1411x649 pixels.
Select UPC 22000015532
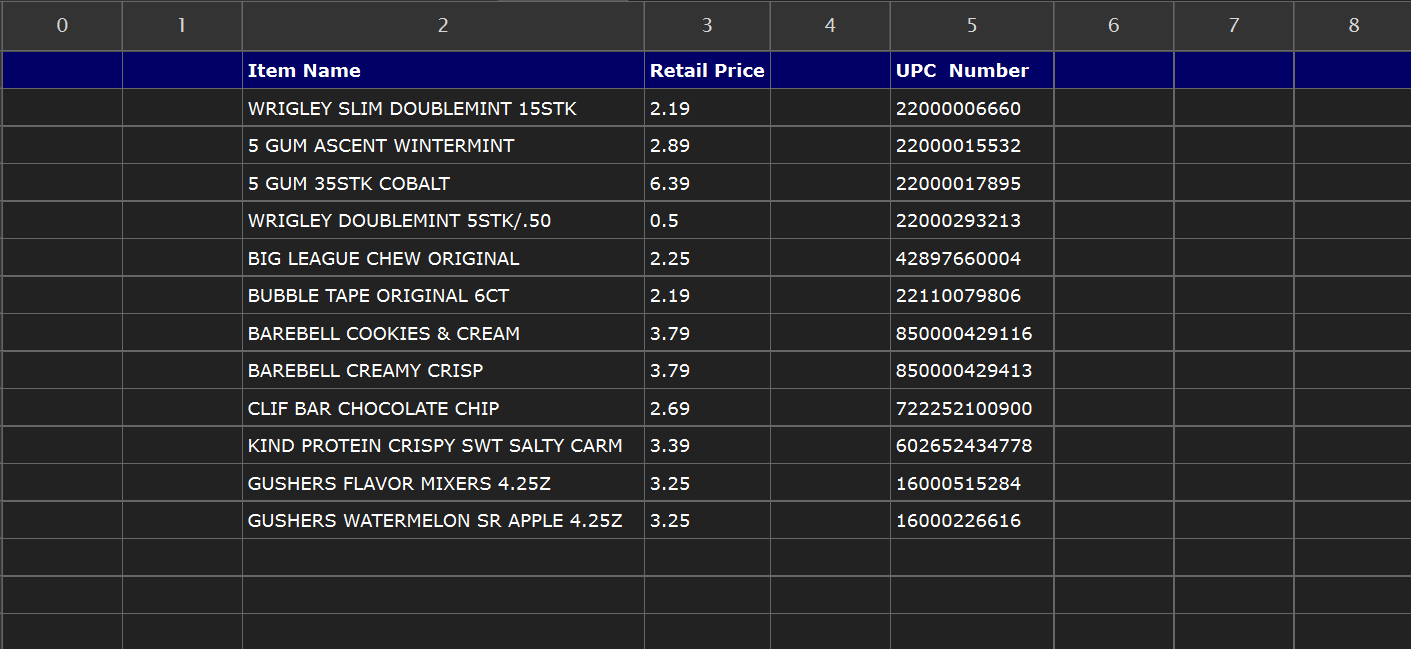[972, 146]
